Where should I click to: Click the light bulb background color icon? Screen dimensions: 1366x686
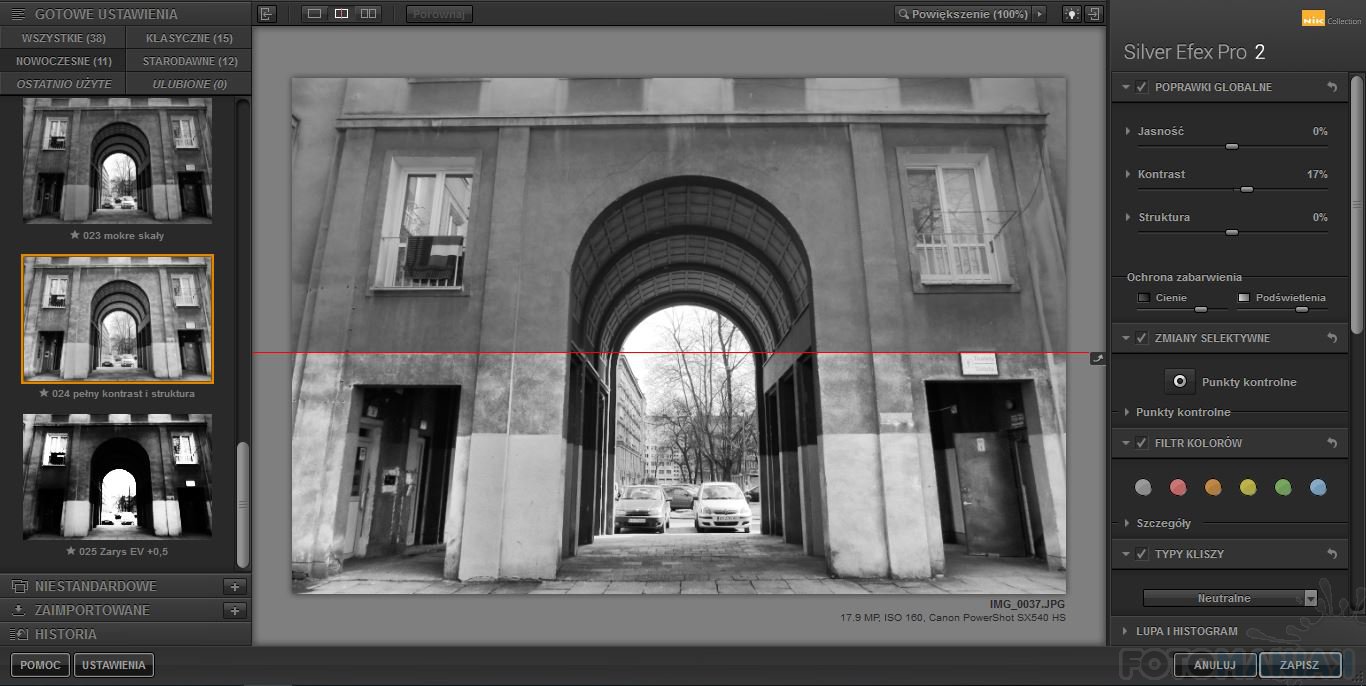click(x=1072, y=14)
